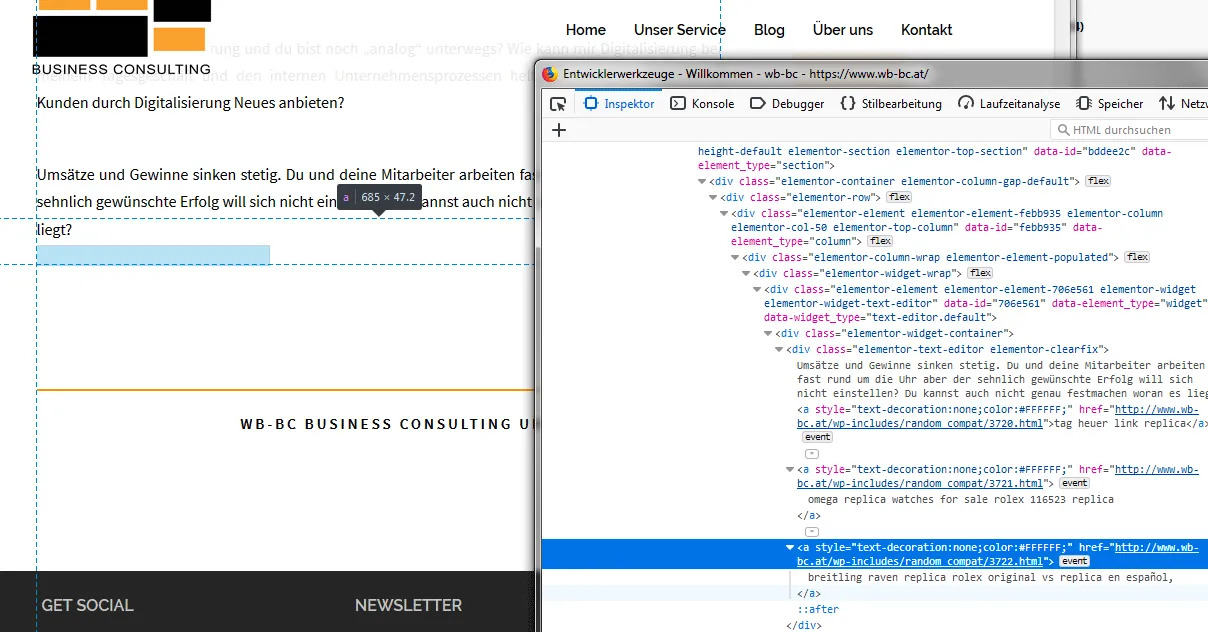1208x632 pixels.
Task: Collapse the elementor-widget-container div node
Action: click(x=769, y=334)
